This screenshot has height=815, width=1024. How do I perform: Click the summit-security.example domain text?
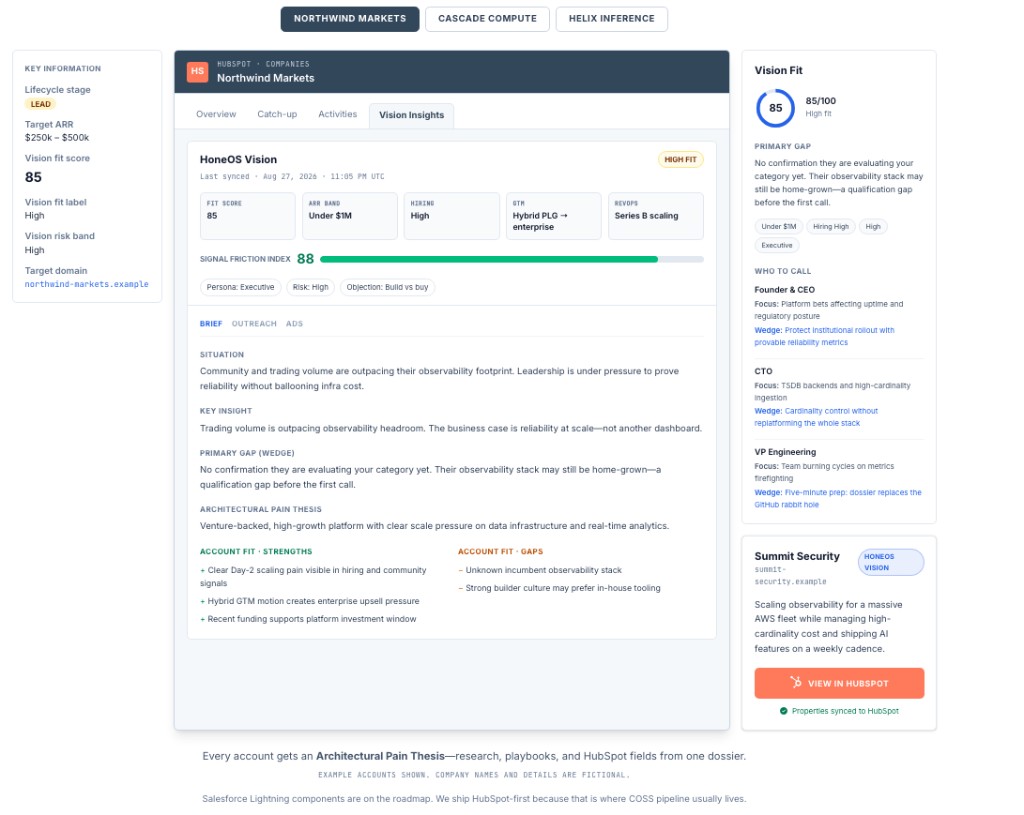click(790, 575)
